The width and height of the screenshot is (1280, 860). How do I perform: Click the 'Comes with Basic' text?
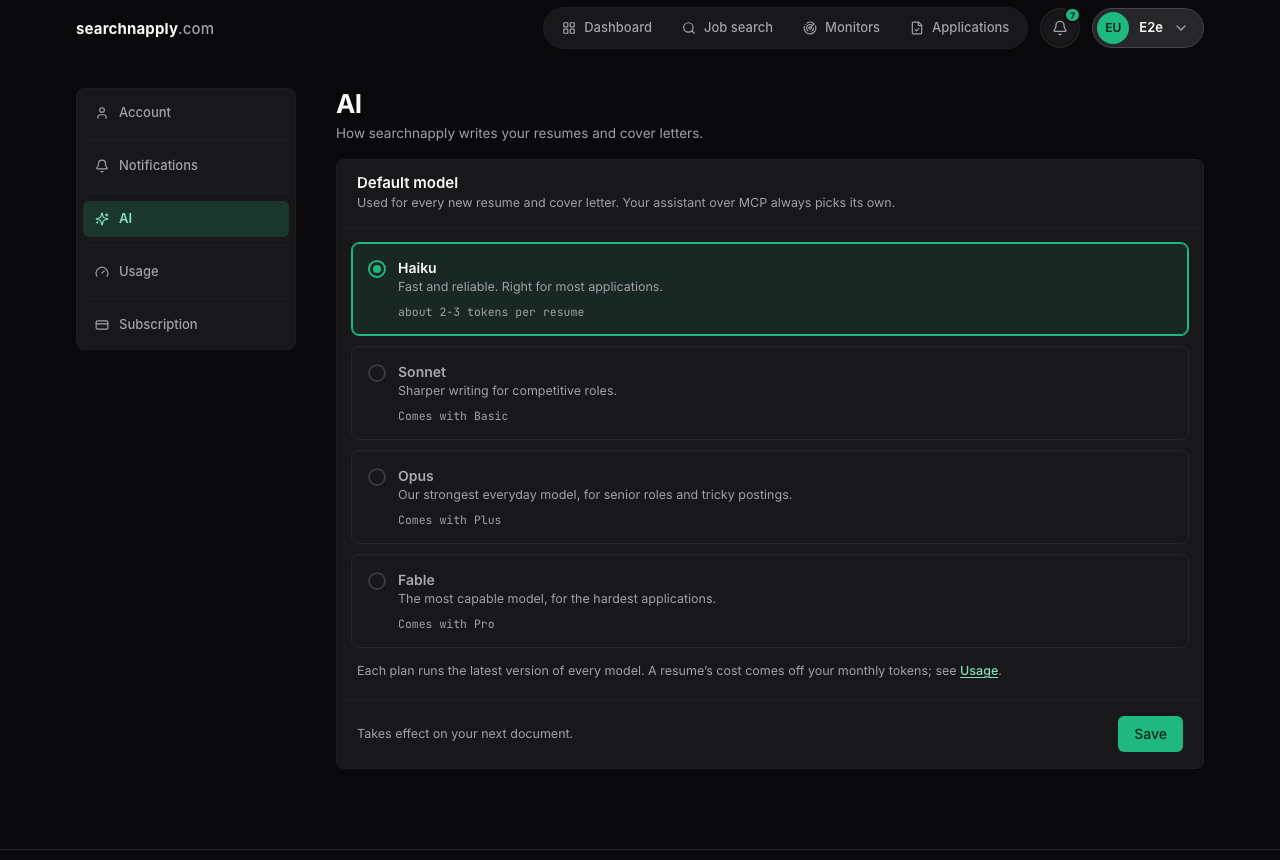(453, 416)
